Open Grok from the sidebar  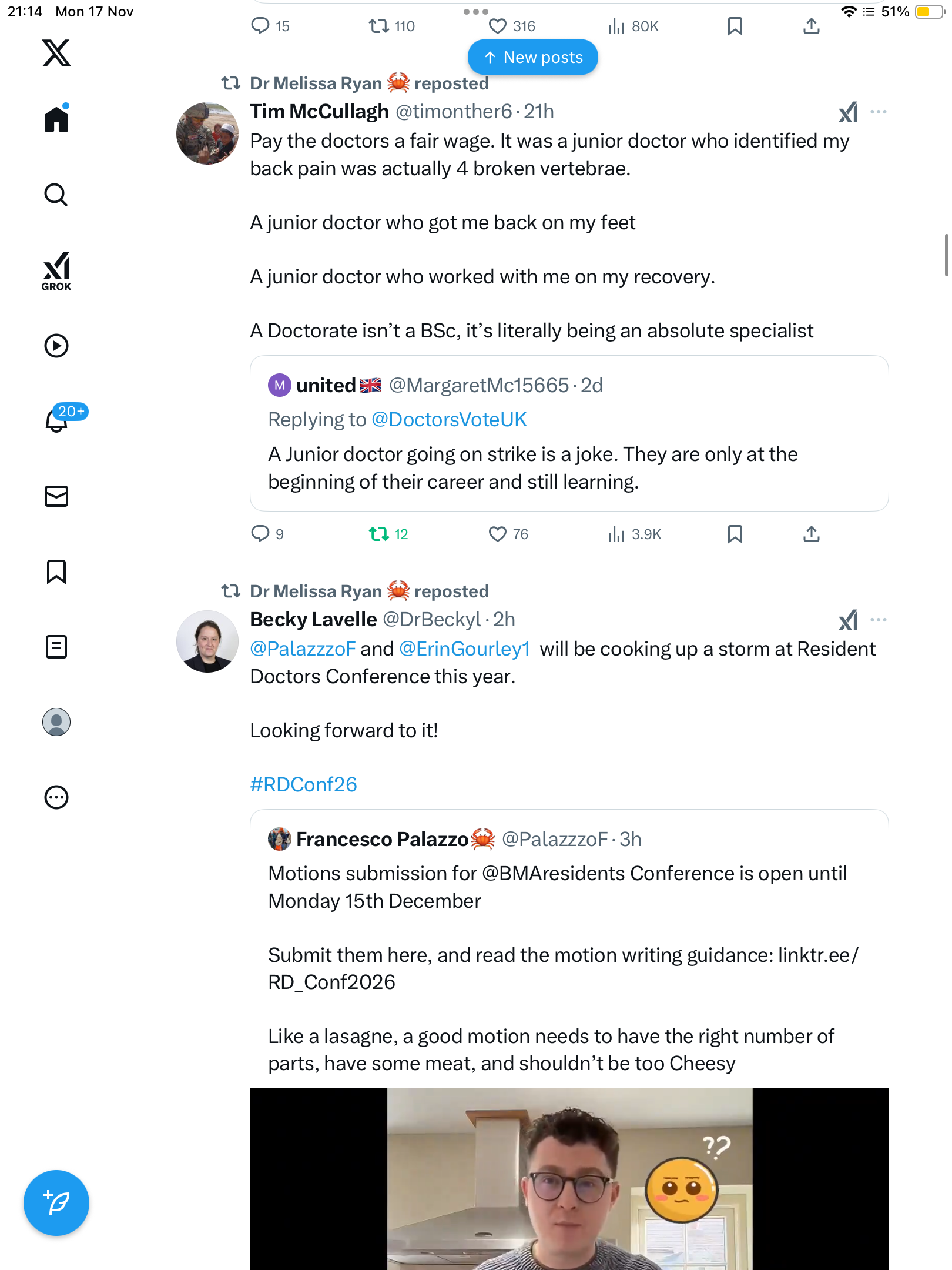(56, 271)
